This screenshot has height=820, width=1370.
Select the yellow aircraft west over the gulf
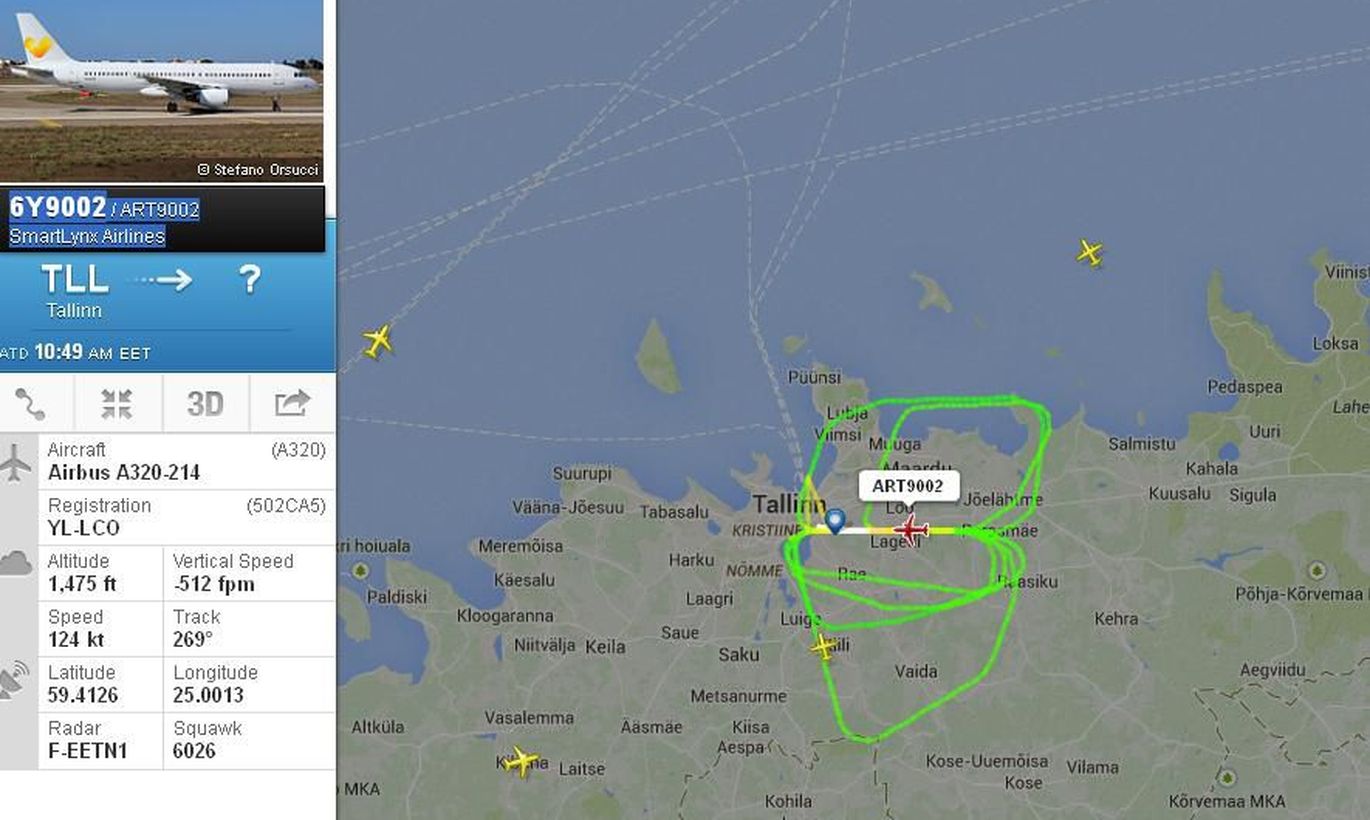[377, 341]
